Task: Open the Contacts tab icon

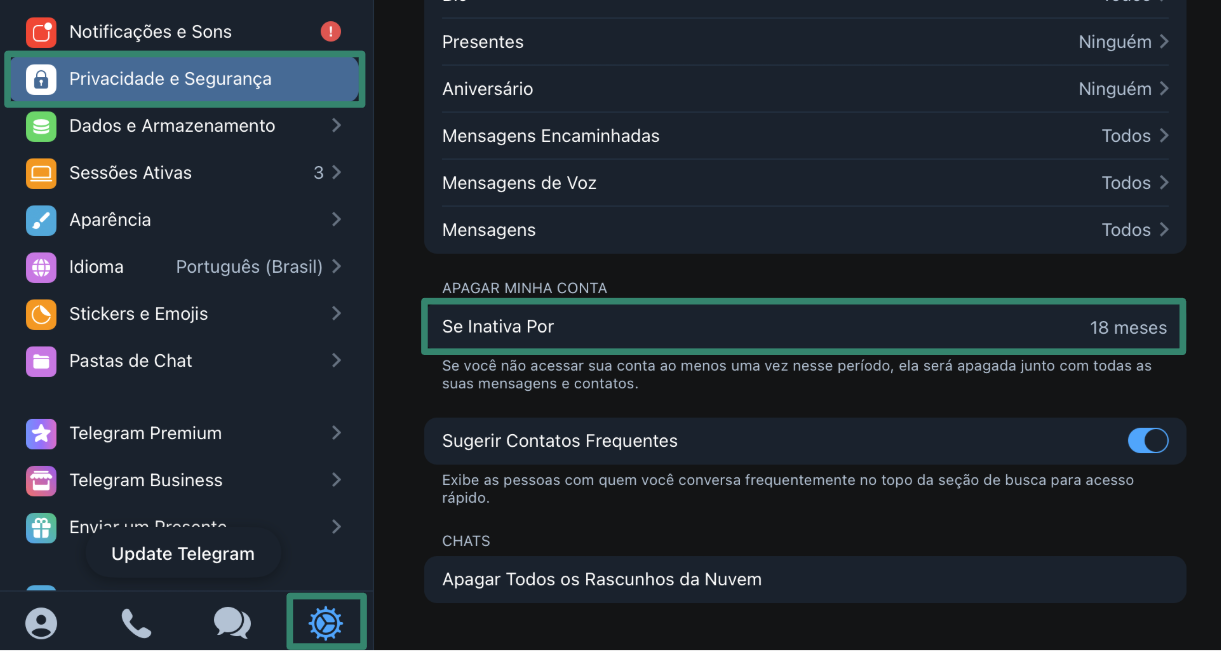Action: click(41, 623)
